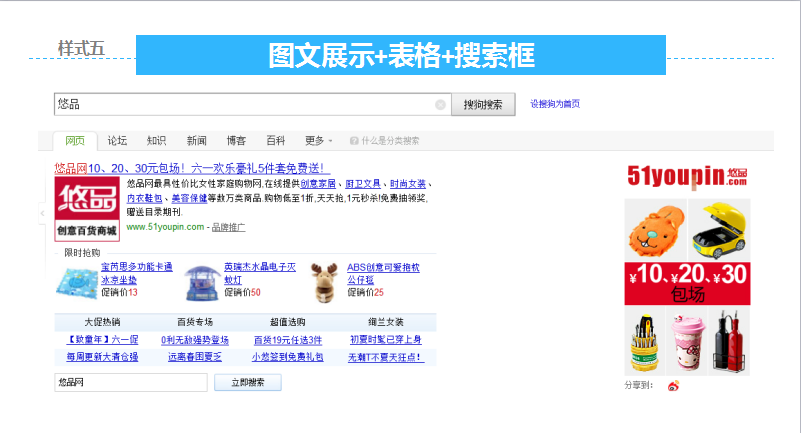Click the 绚兰女装 table header
Screen dimensions: 801x433
pyautogui.click(x=386, y=322)
